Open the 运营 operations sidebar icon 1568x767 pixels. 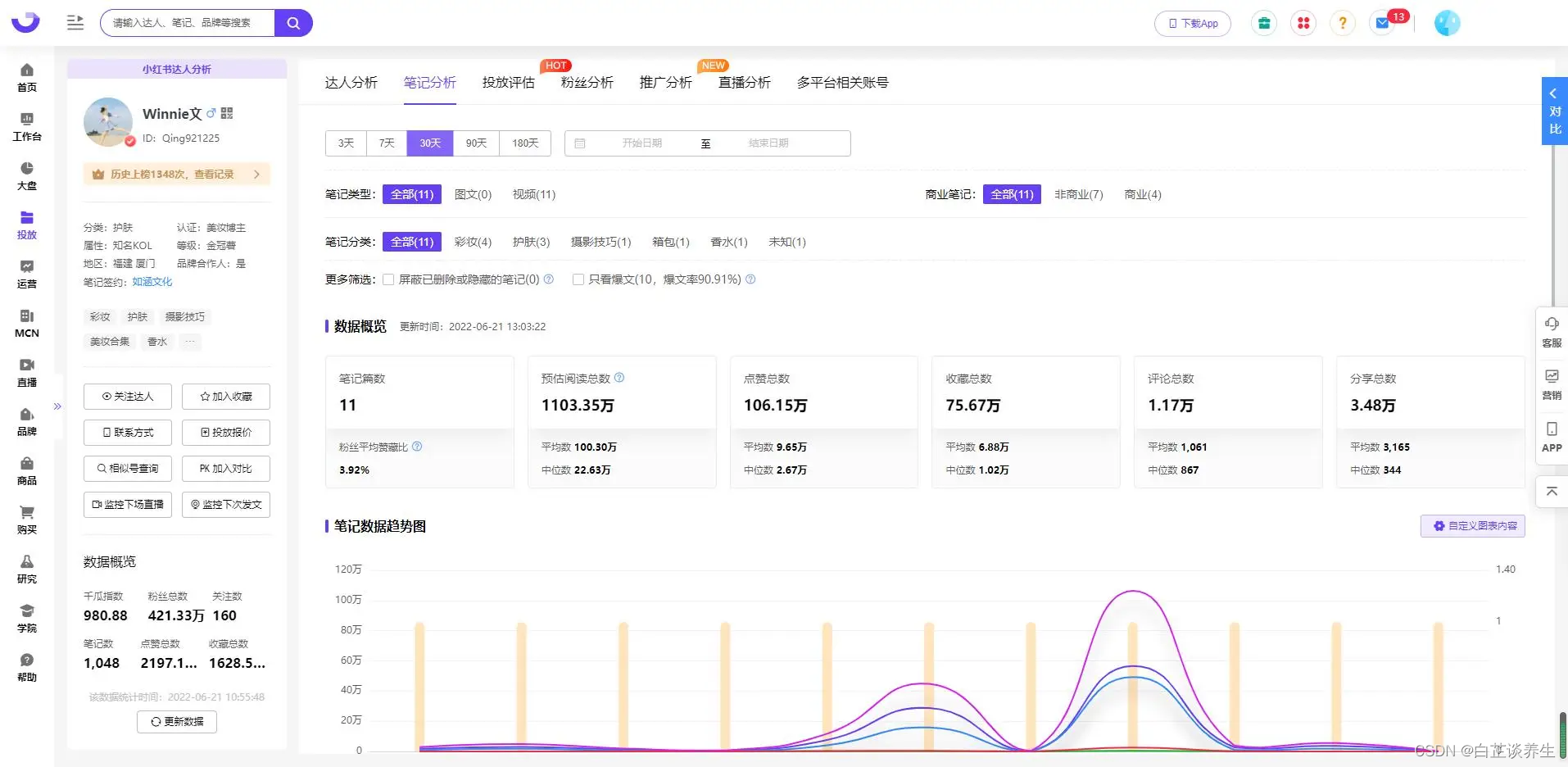tap(27, 274)
